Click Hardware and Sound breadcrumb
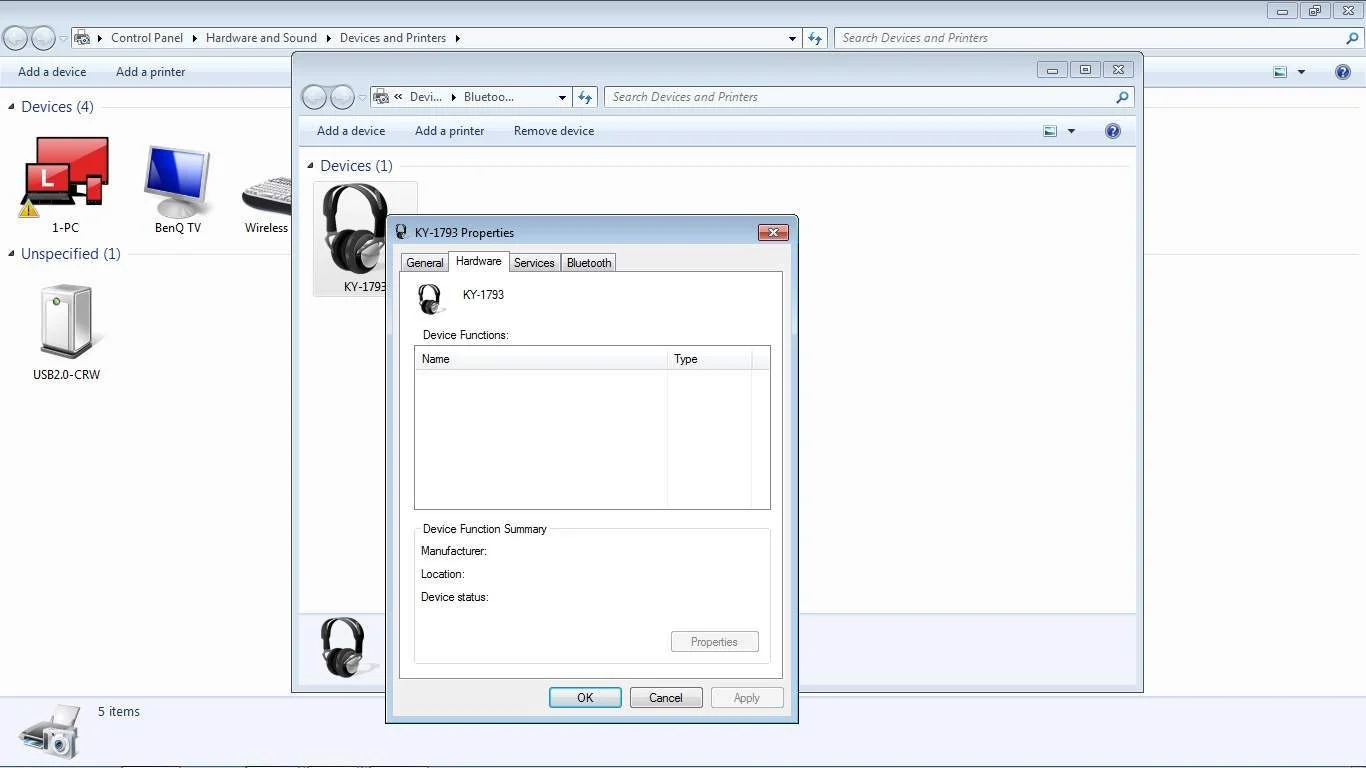 point(261,38)
